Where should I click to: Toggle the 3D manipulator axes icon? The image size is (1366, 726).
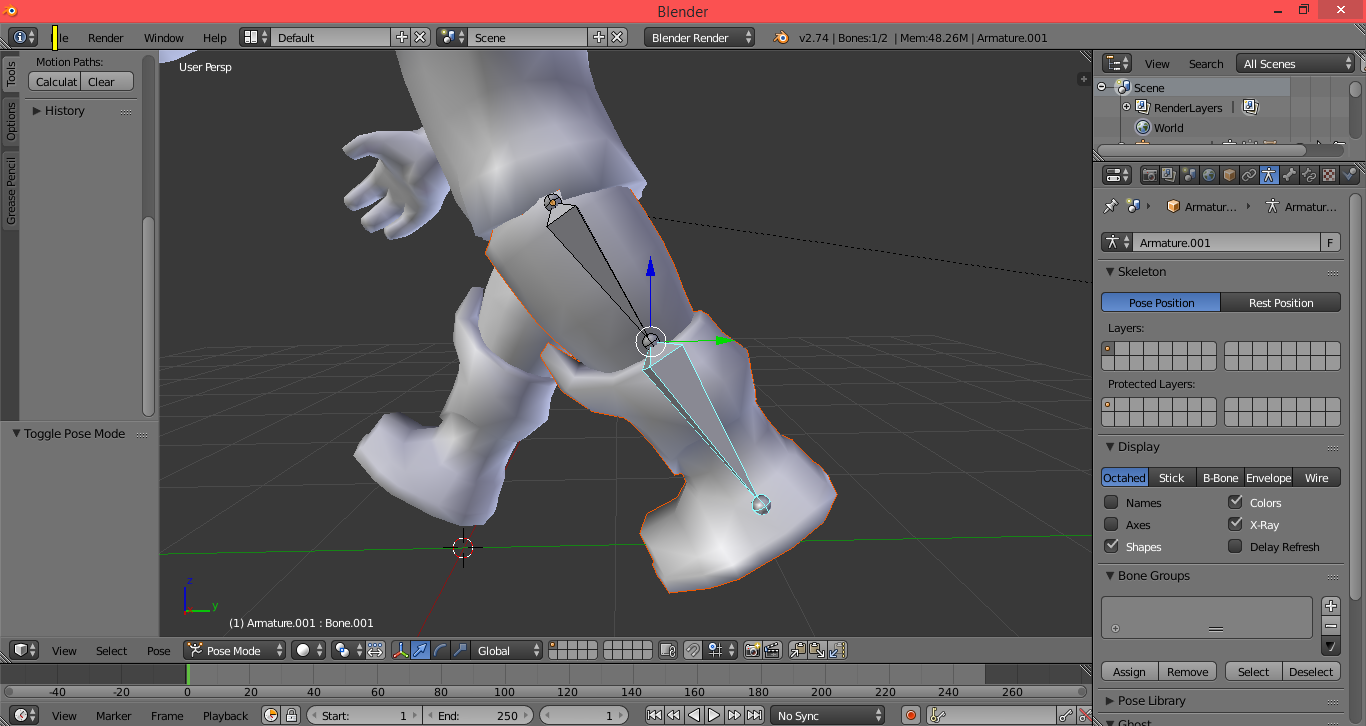(400, 650)
